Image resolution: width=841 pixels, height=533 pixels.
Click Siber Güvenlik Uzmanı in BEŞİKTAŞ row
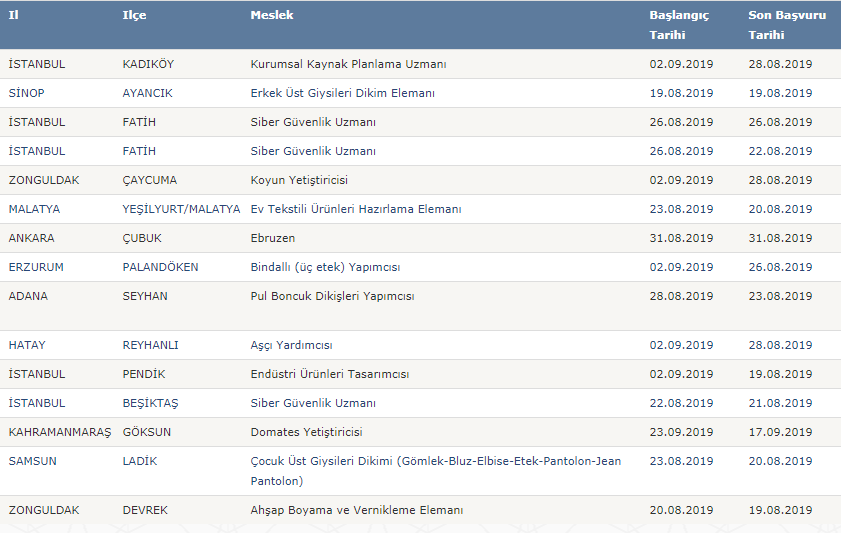pyautogui.click(x=313, y=403)
